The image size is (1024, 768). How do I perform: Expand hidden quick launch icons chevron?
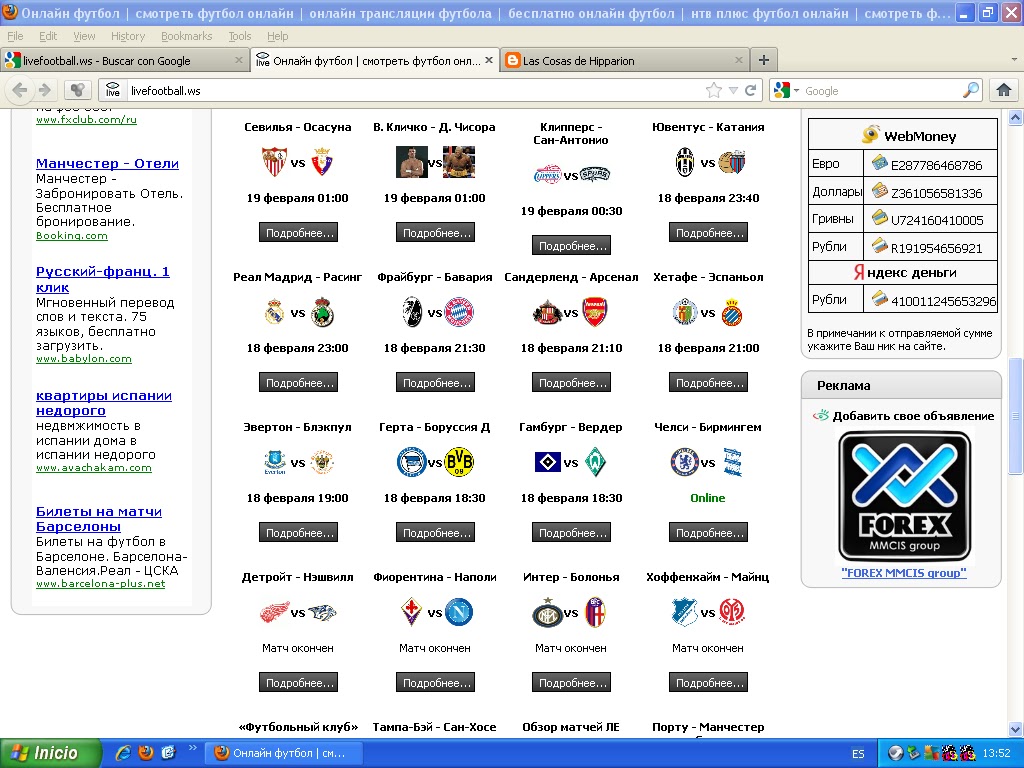pyautogui.click(x=192, y=747)
